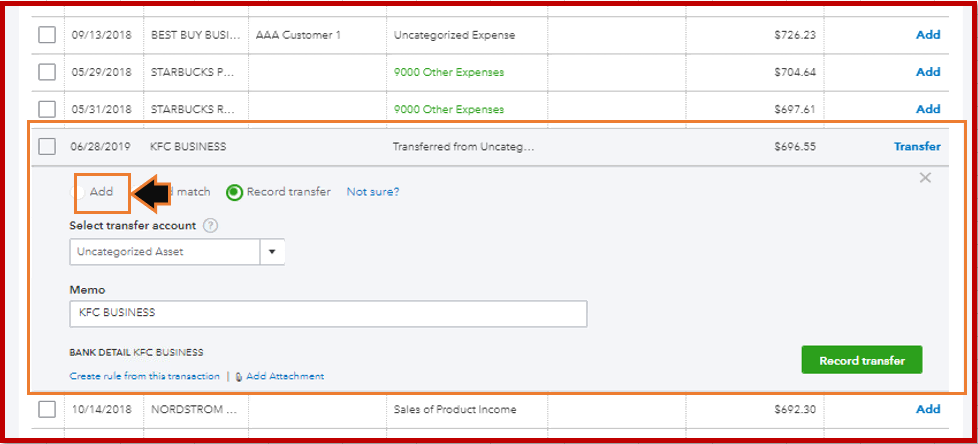
Task: Click the paperclip Add Attachment icon
Action: click(240, 377)
